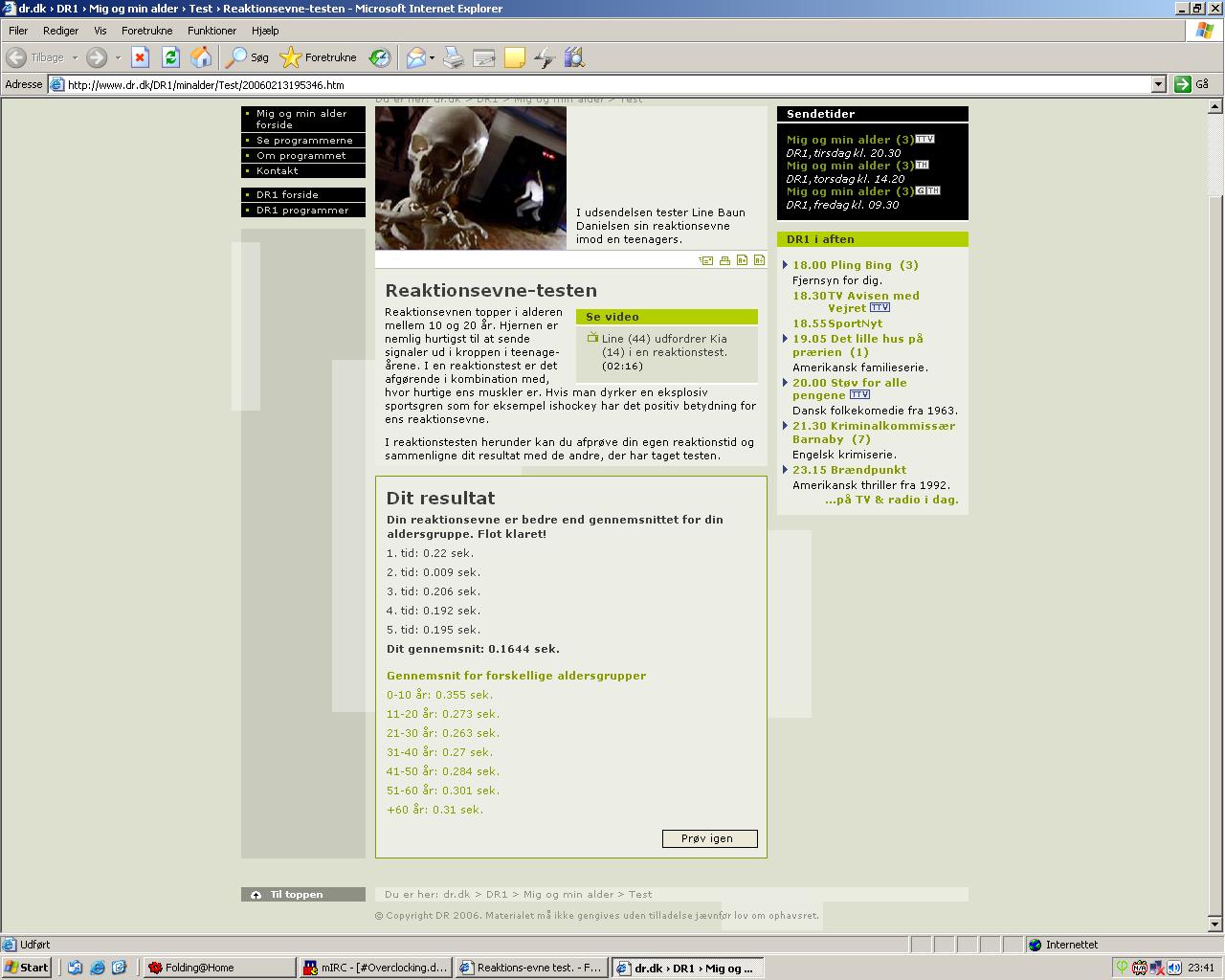Open '18.55 SportNyt' listing
The width and height of the screenshot is (1225, 980).
837,323
